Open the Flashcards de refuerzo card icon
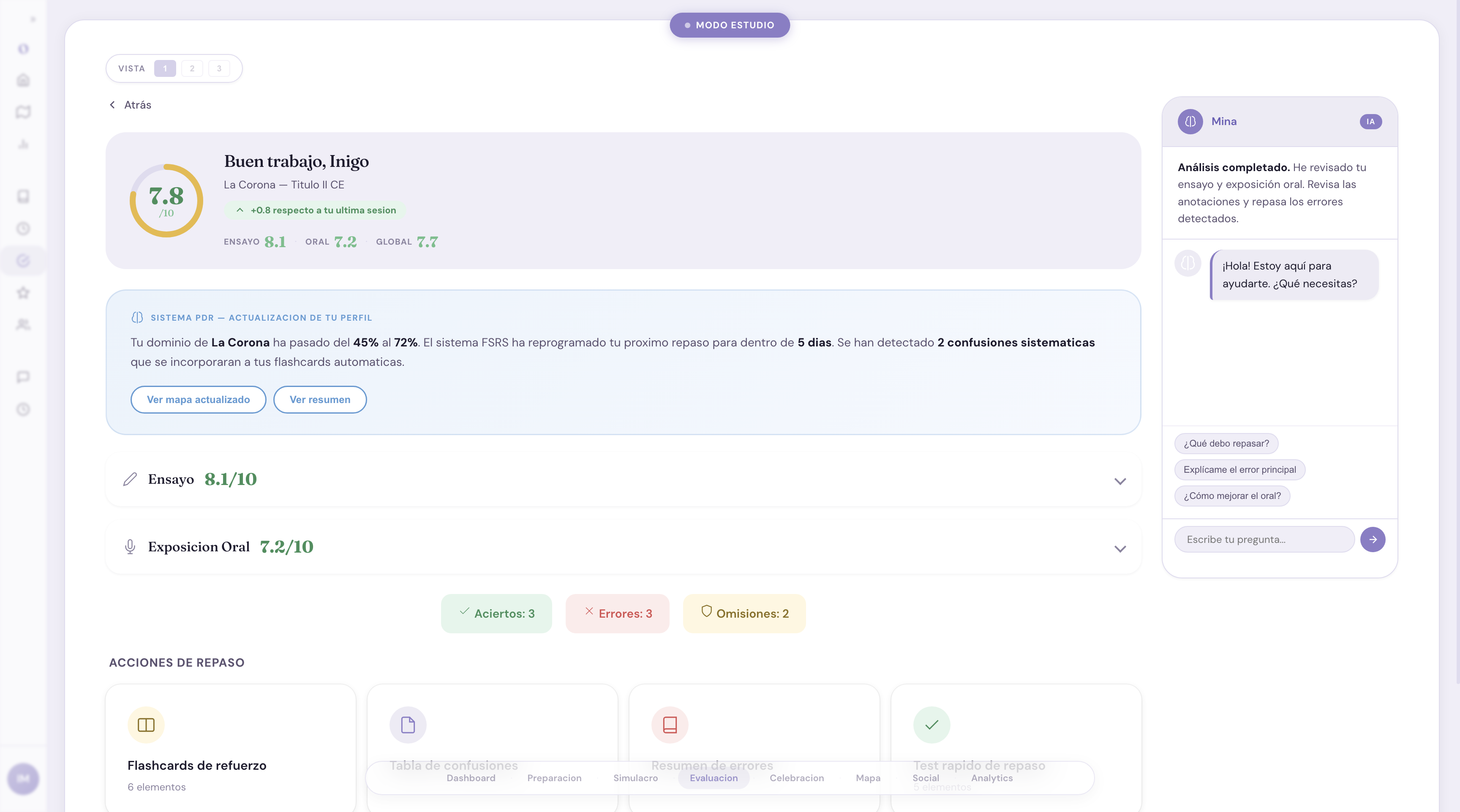1460x812 pixels. pyautogui.click(x=146, y=725)
